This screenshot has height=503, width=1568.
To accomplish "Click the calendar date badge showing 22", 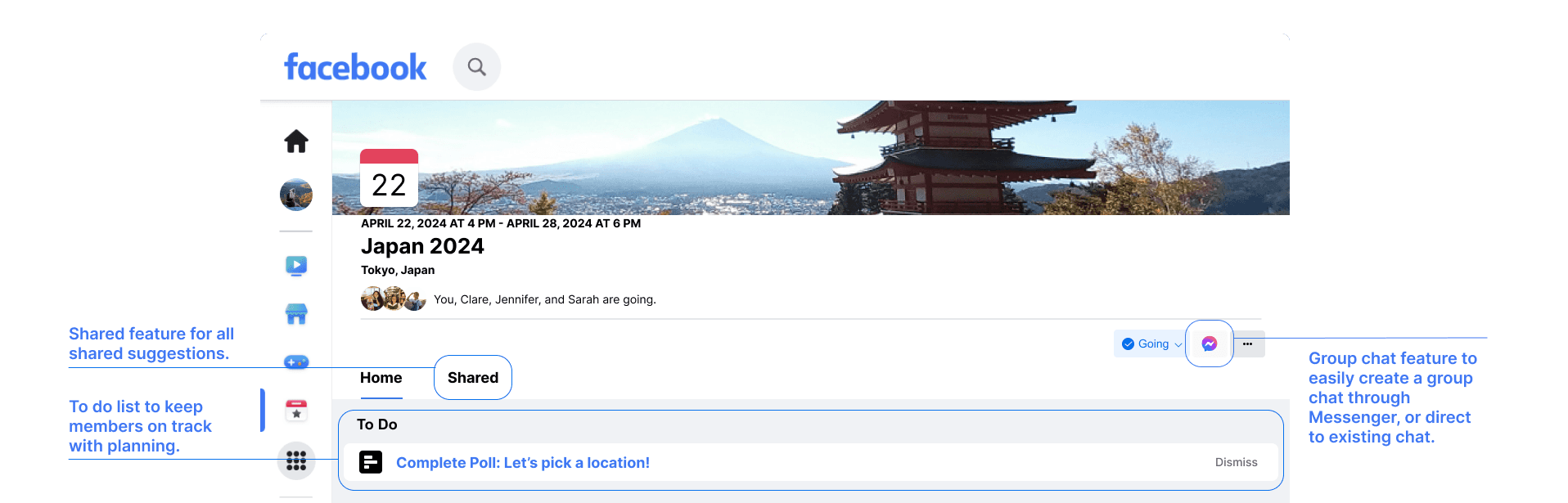I will (389, 177).
